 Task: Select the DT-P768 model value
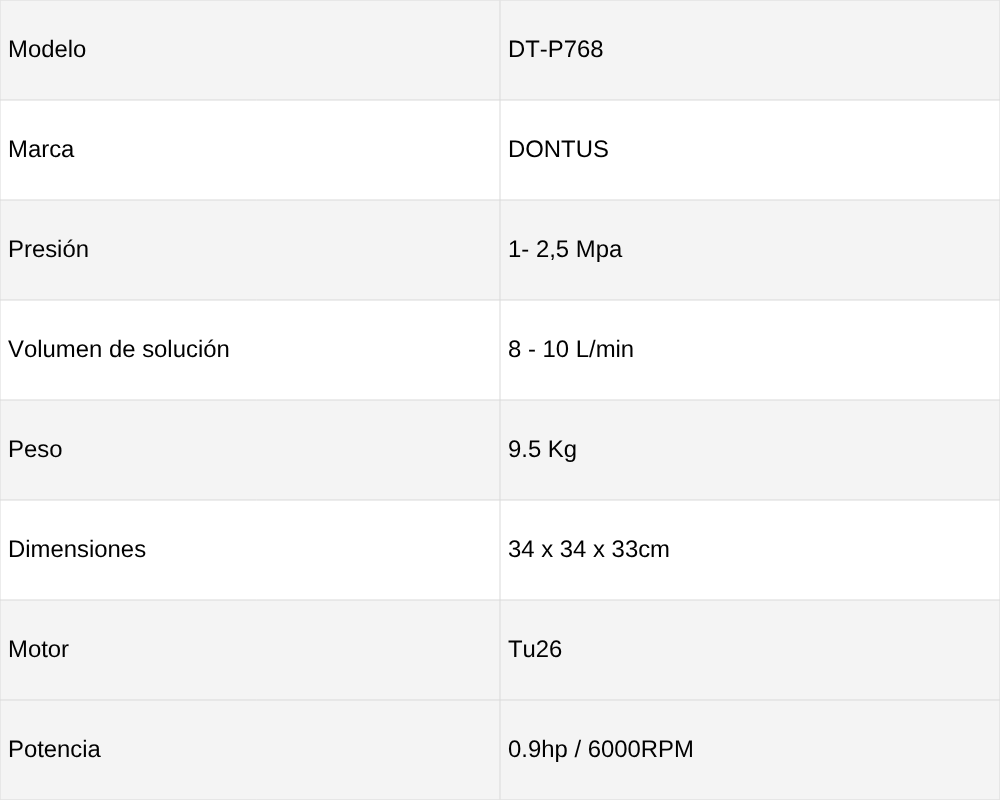555,50
